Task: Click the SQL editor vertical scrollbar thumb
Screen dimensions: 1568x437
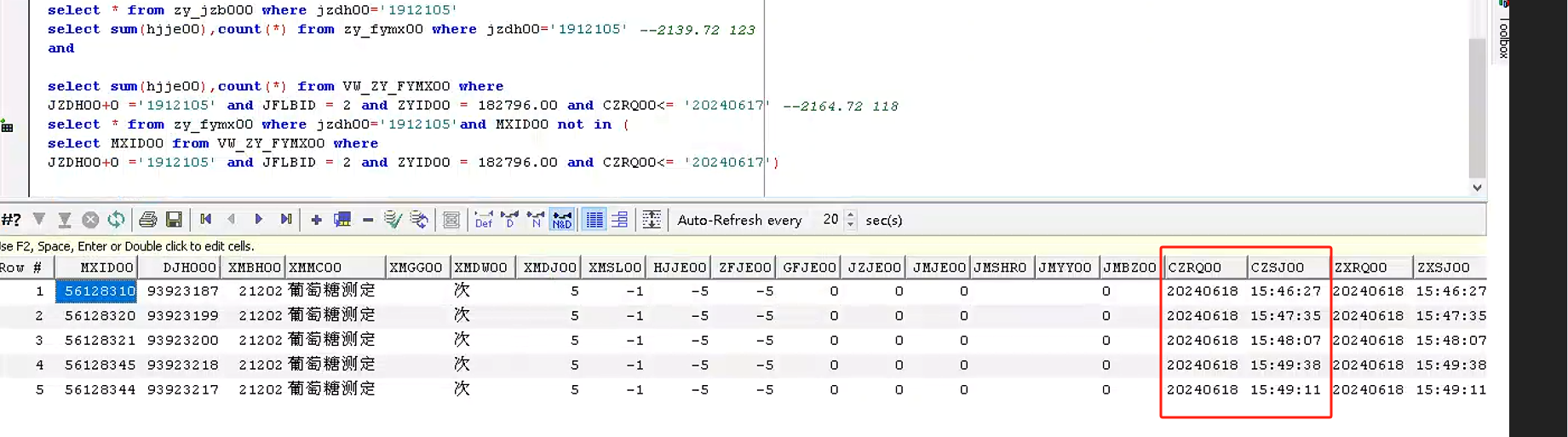Action: 1478,108
